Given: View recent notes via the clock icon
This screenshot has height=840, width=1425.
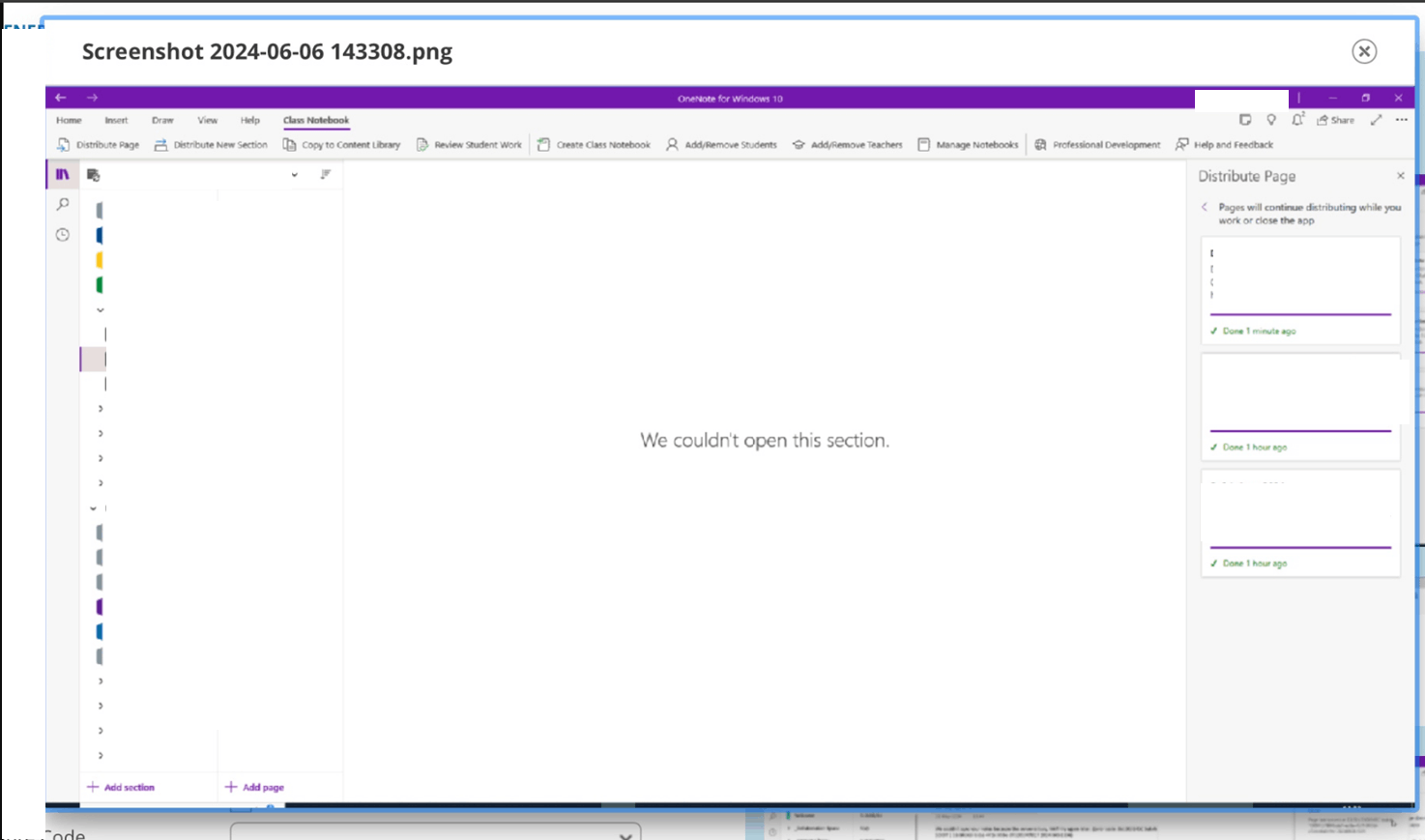Looking at the screenshot, I should click(62, 233).
